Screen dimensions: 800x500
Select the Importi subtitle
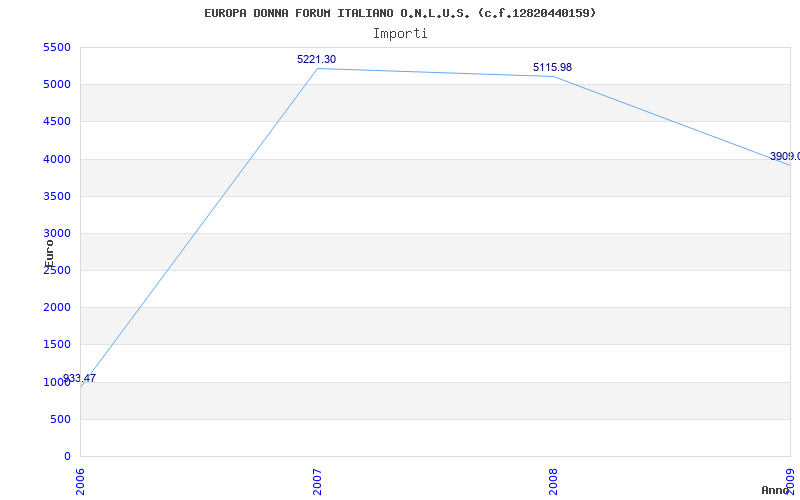point(400,34)
